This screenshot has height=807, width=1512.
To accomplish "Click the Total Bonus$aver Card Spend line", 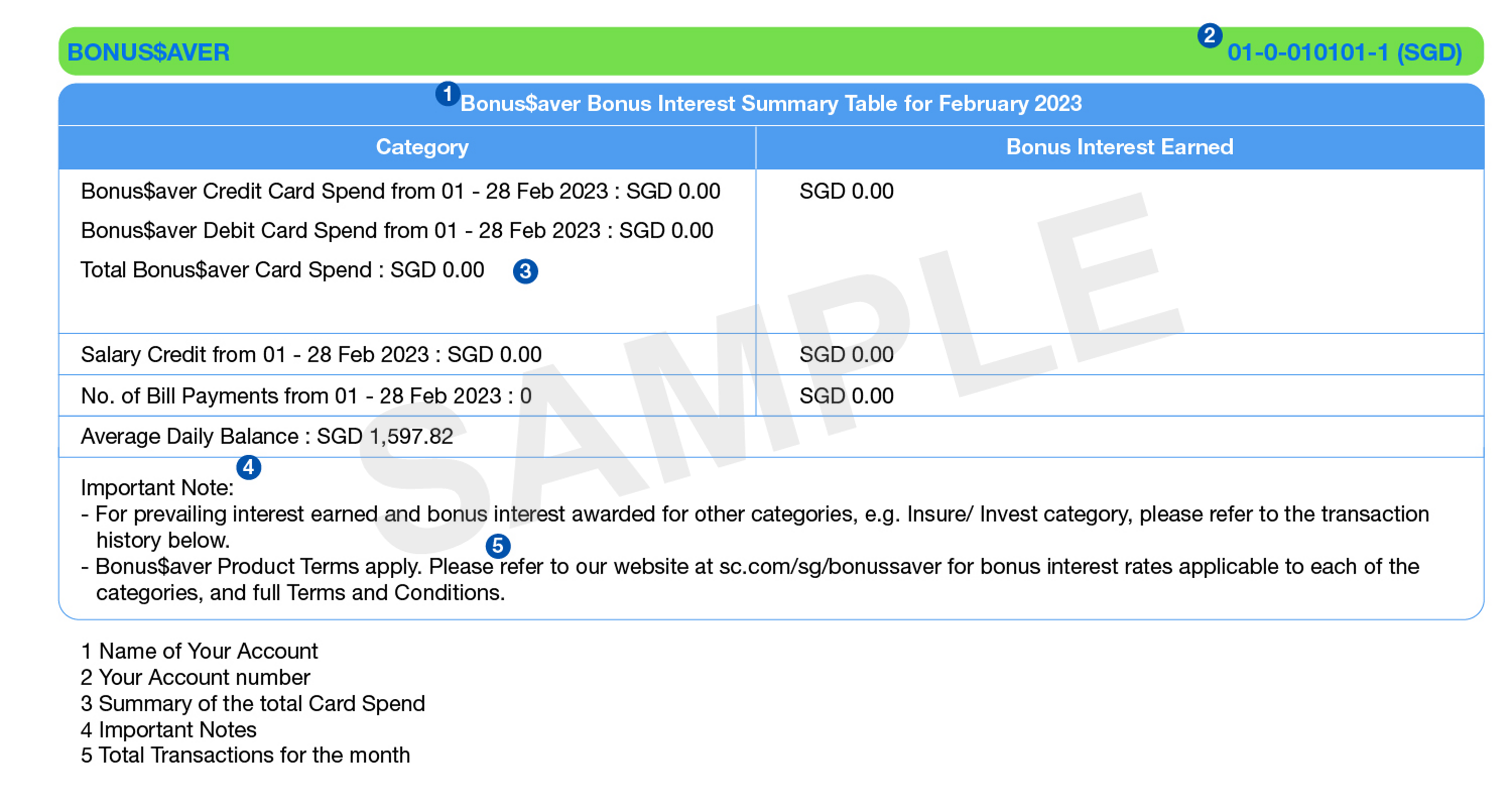I will pyautogui.click(x=282, y=270).
